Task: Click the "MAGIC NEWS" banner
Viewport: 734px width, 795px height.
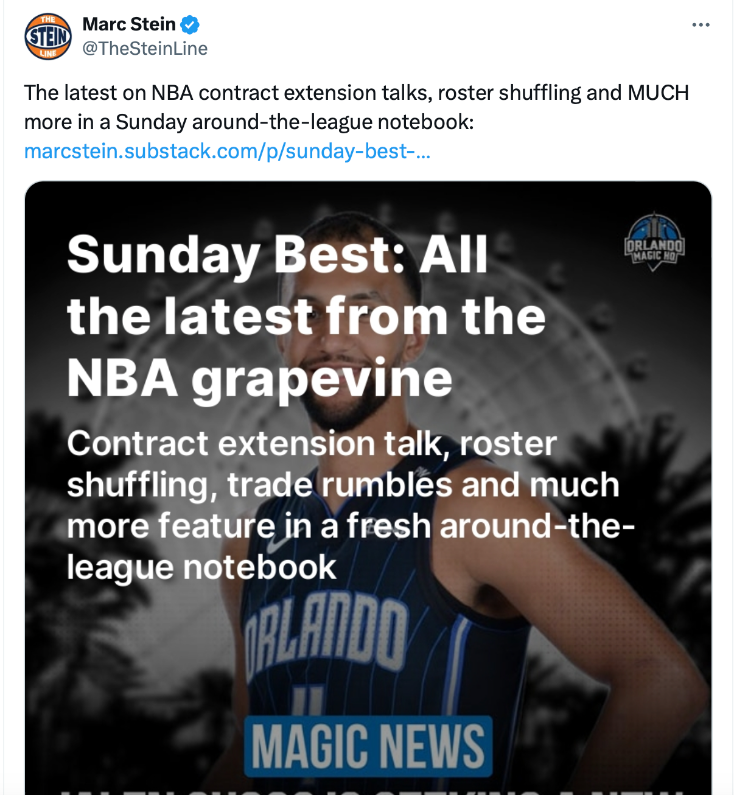Action: point(368,747)
